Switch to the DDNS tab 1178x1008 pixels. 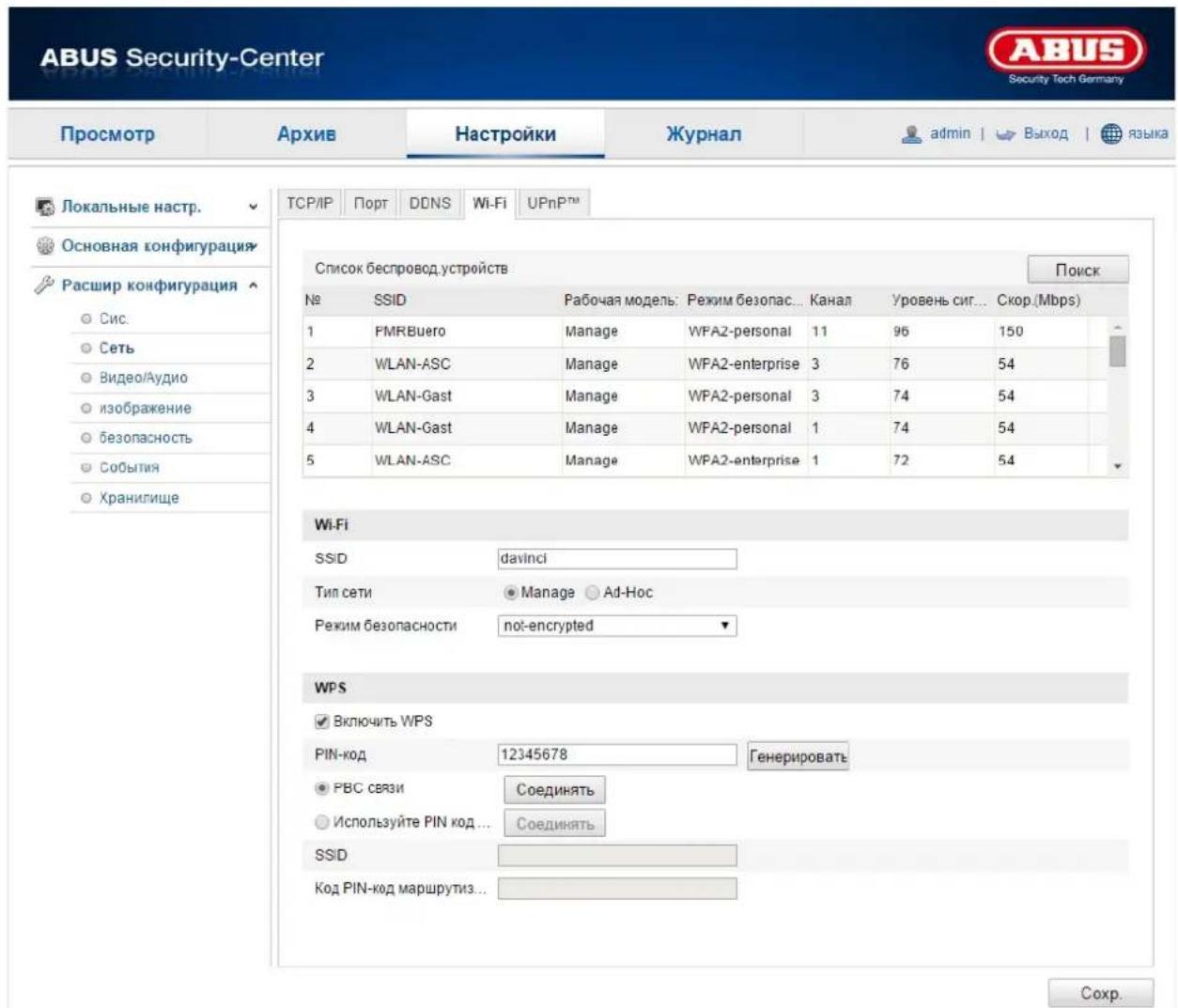(x=430, y=203)
